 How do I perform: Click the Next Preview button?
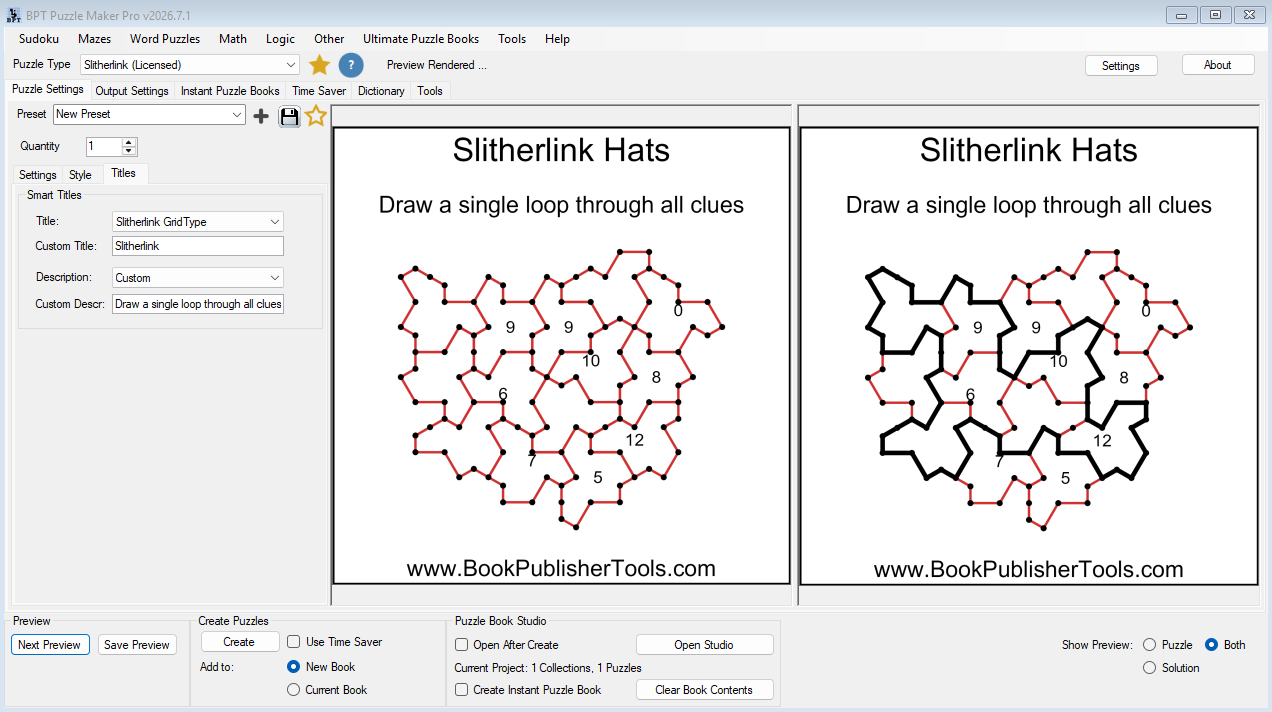(50, 645)
